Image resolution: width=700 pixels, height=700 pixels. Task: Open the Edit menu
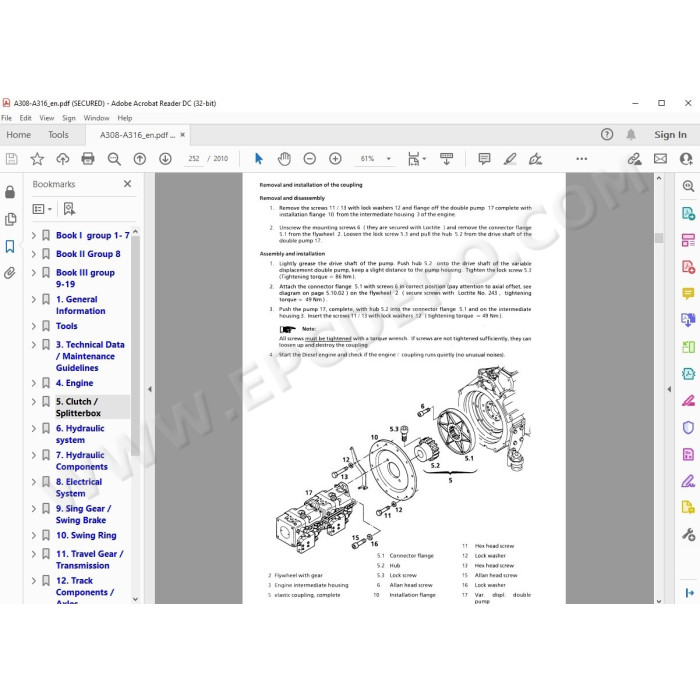(25, 118)
